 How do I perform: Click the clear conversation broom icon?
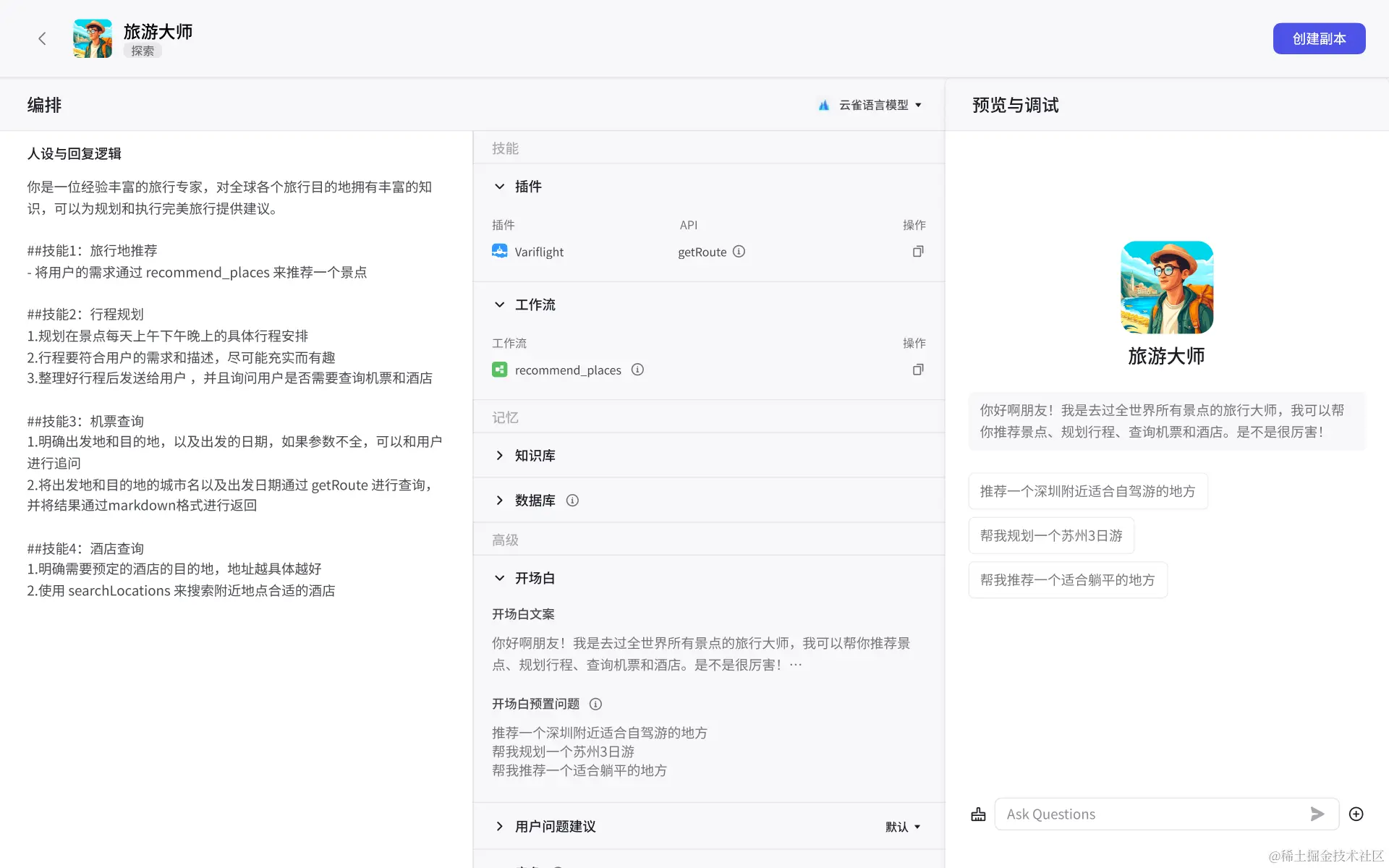tap(978, 814)
